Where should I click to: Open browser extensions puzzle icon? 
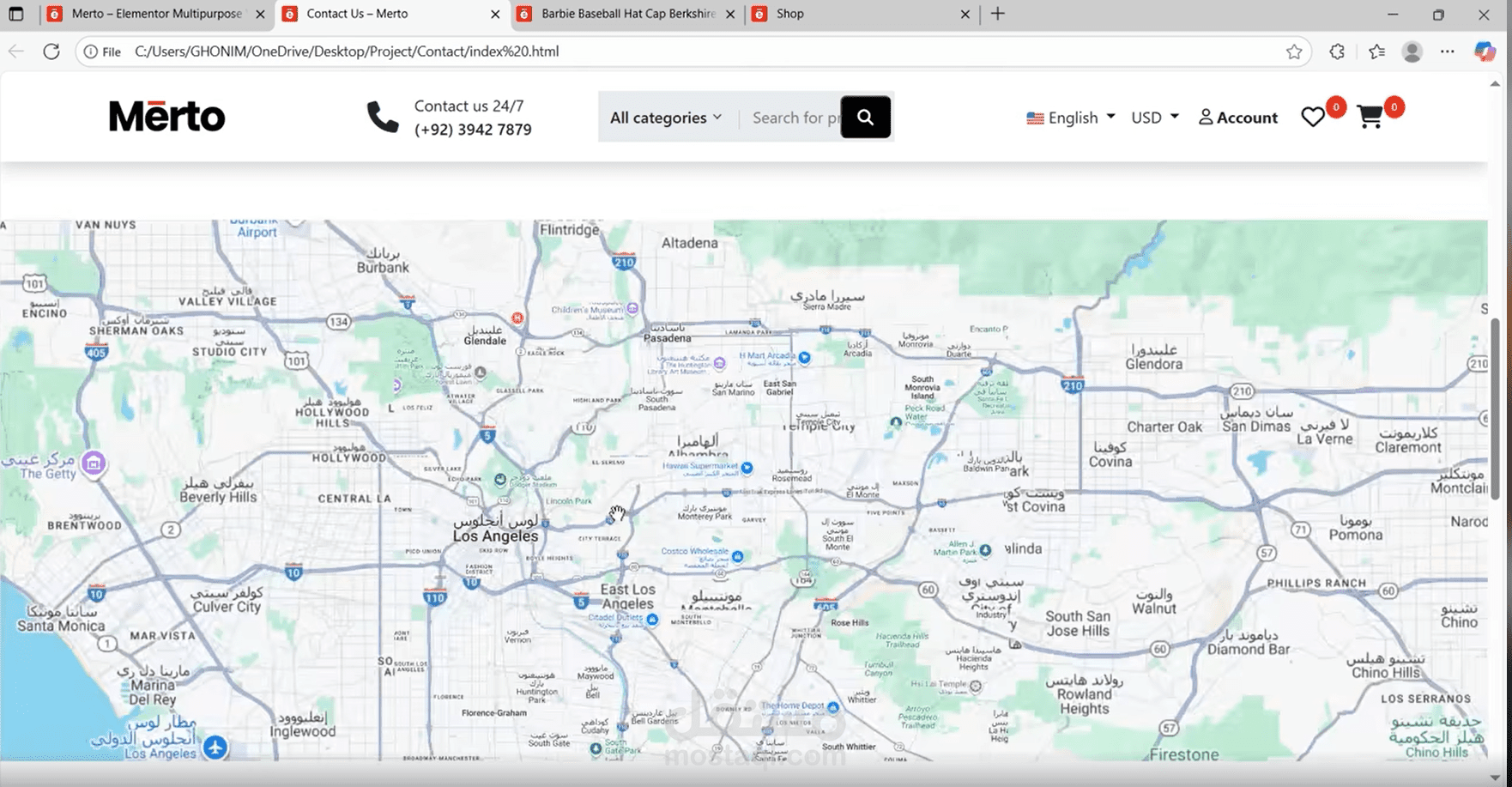(x=1337, y=51)
